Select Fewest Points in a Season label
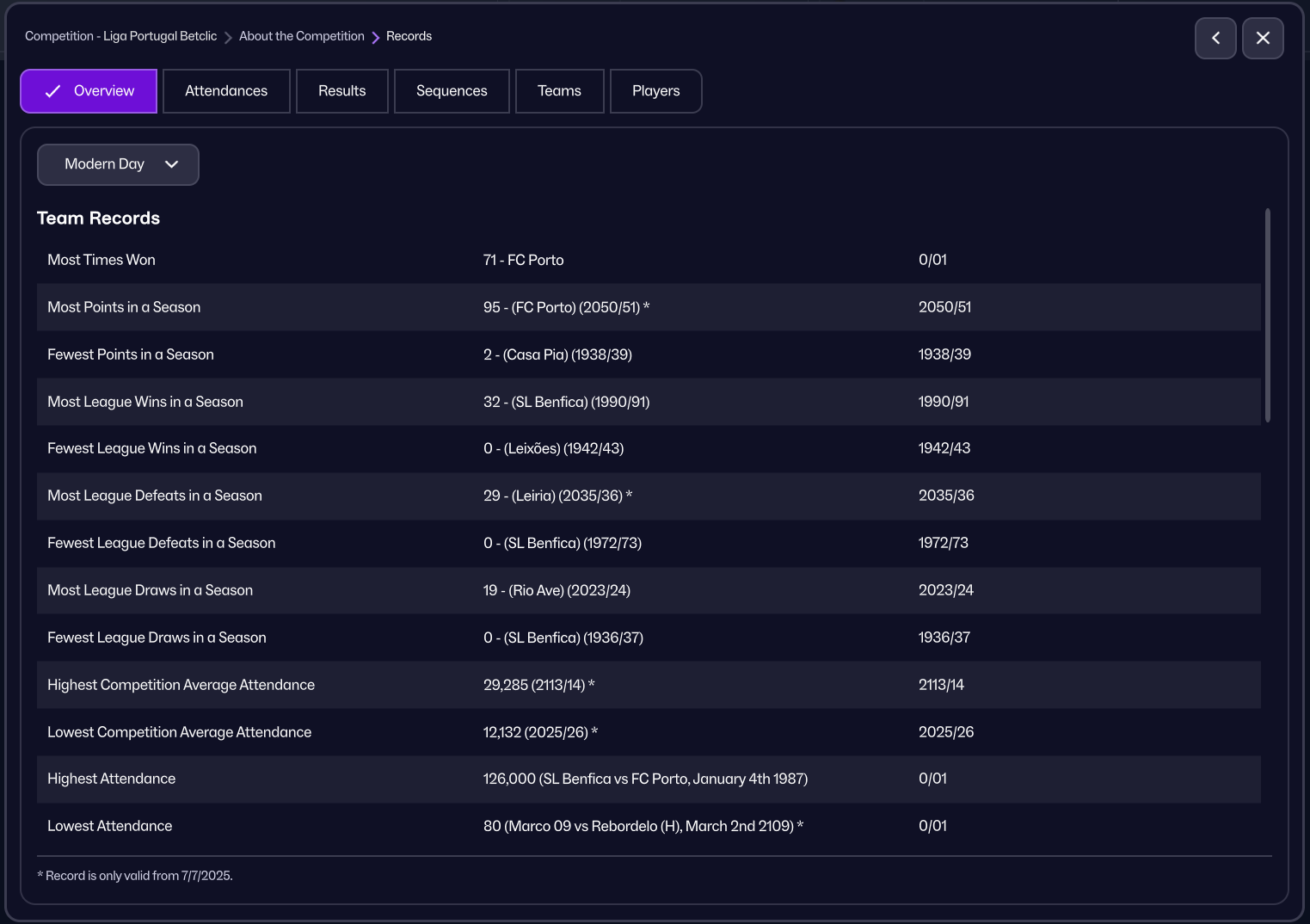 (131, 354)
